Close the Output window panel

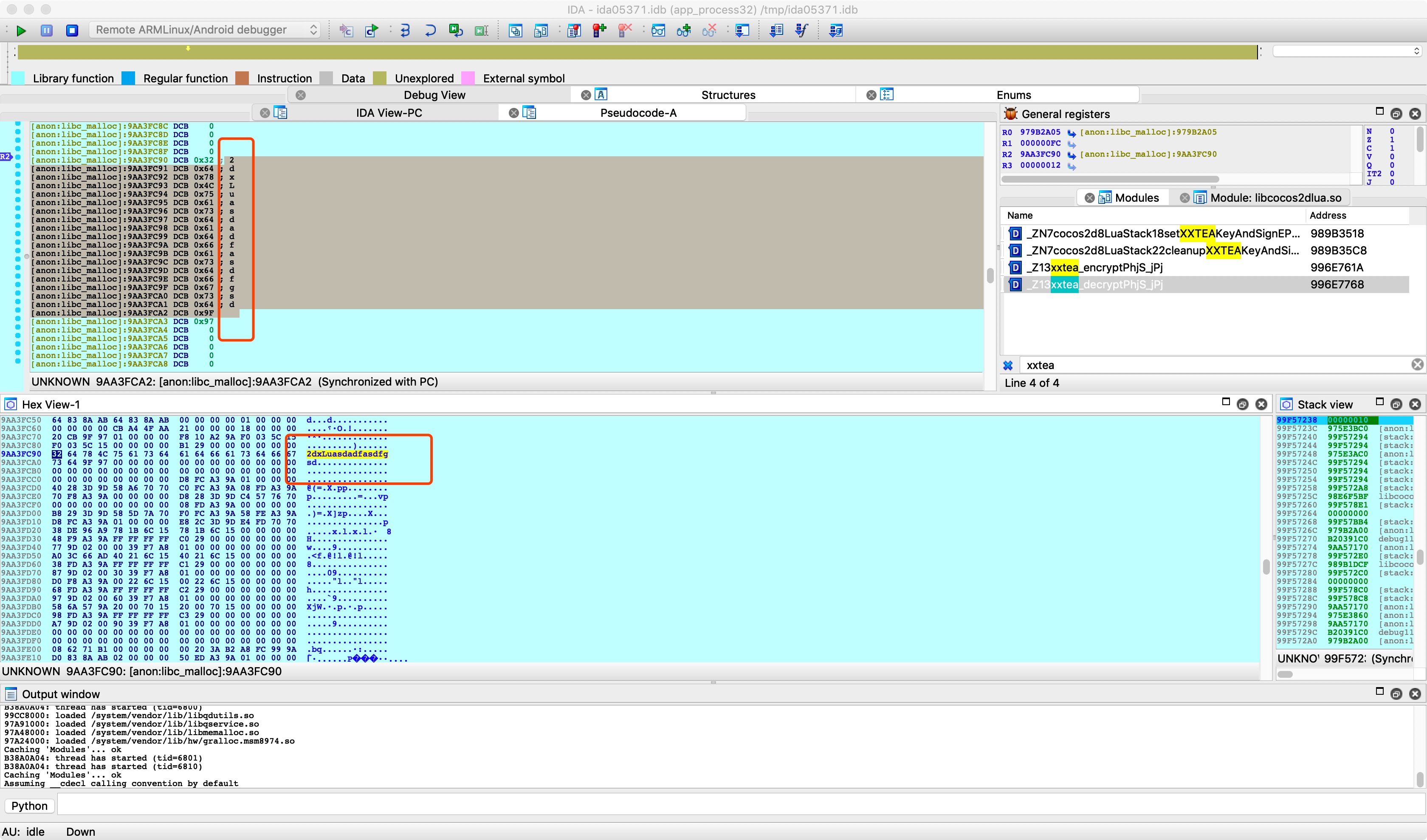pyautogui.click(x=1415, y=694)
